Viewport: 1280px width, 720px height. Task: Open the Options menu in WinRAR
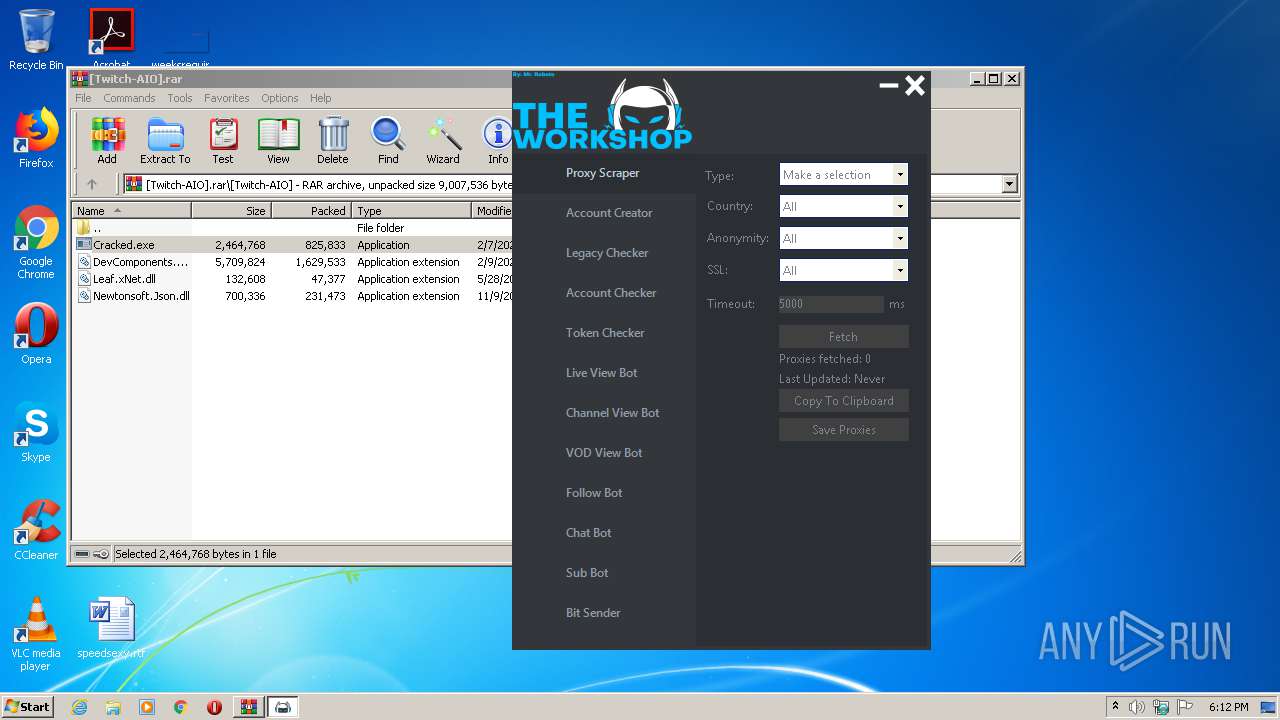(280, 98)
